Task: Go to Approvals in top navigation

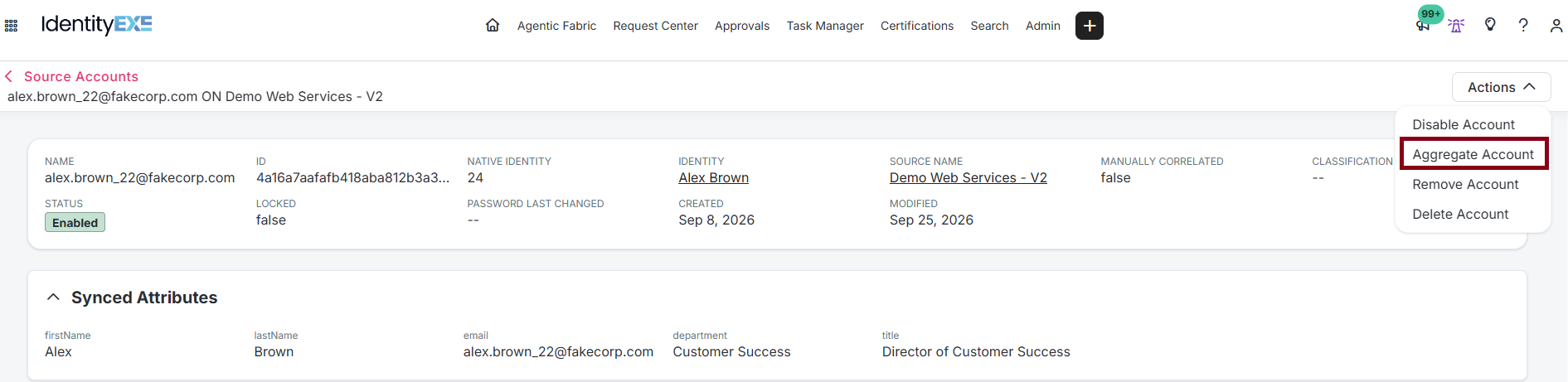Action: [x=742, y=26]
